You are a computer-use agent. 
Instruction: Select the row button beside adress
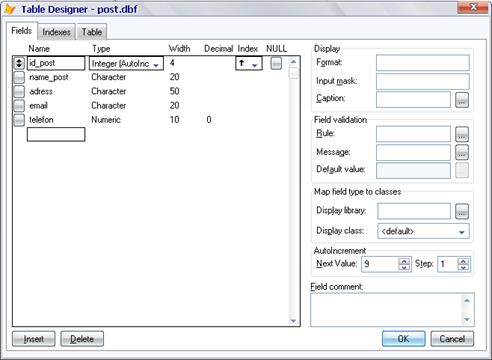(19, 92)
